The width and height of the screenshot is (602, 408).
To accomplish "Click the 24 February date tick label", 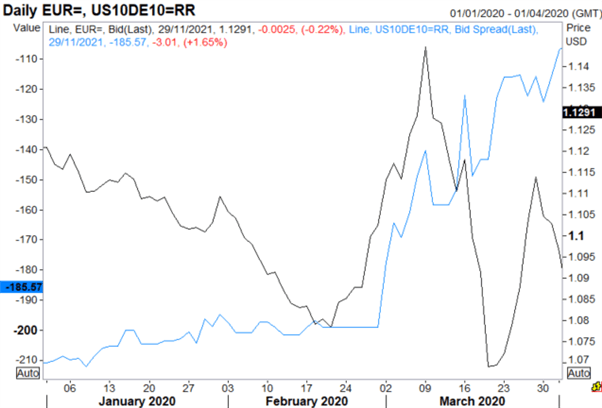I will [346, 388].
